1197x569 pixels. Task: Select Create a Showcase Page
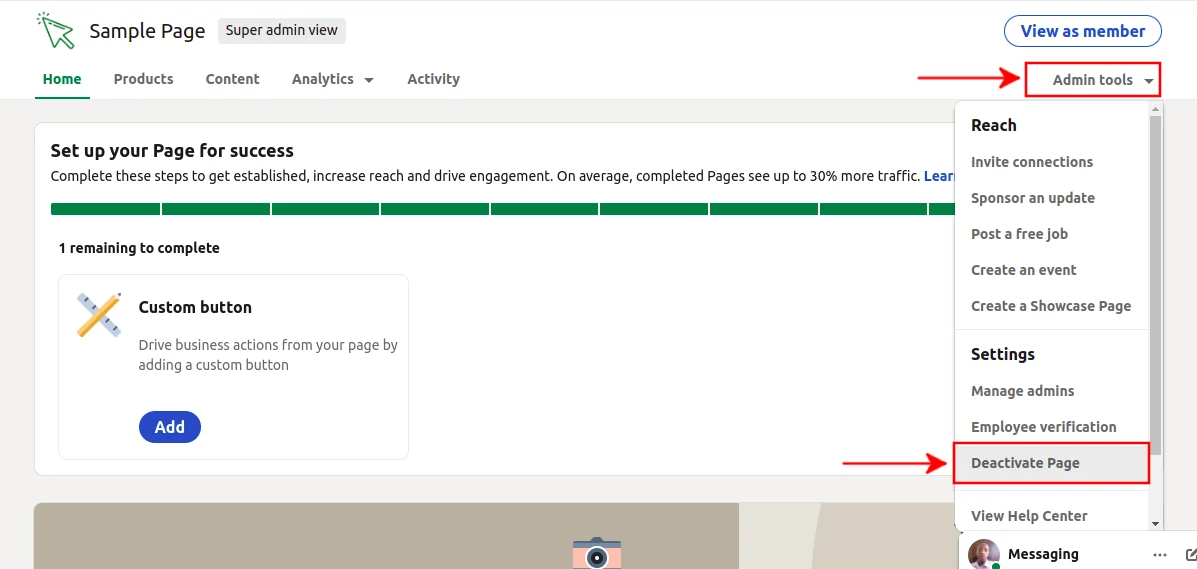pos(1050,306)
